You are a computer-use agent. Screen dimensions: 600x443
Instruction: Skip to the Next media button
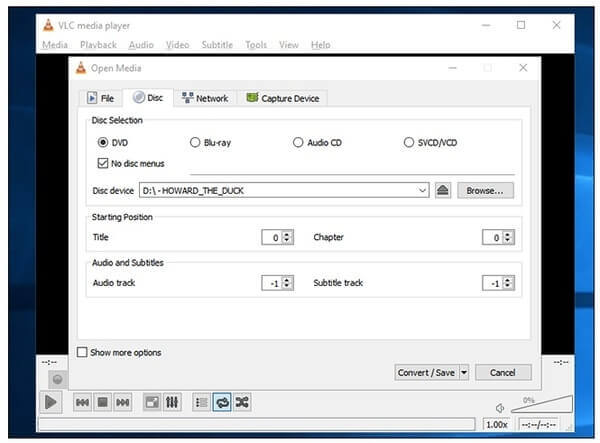click(122, 402)
